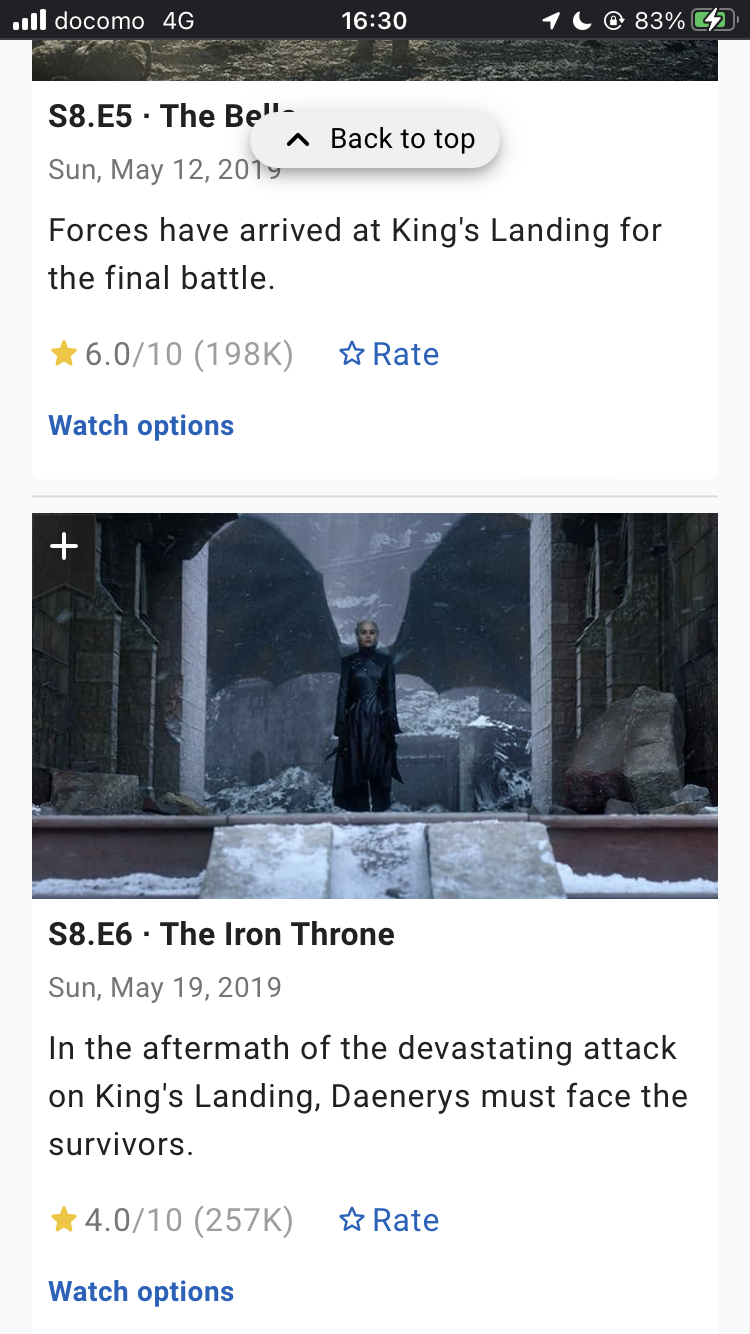Viewport: 750px width, 1334px height.
Task: Tap the battery icon in status bar
Action: click(x=713, y=20)
